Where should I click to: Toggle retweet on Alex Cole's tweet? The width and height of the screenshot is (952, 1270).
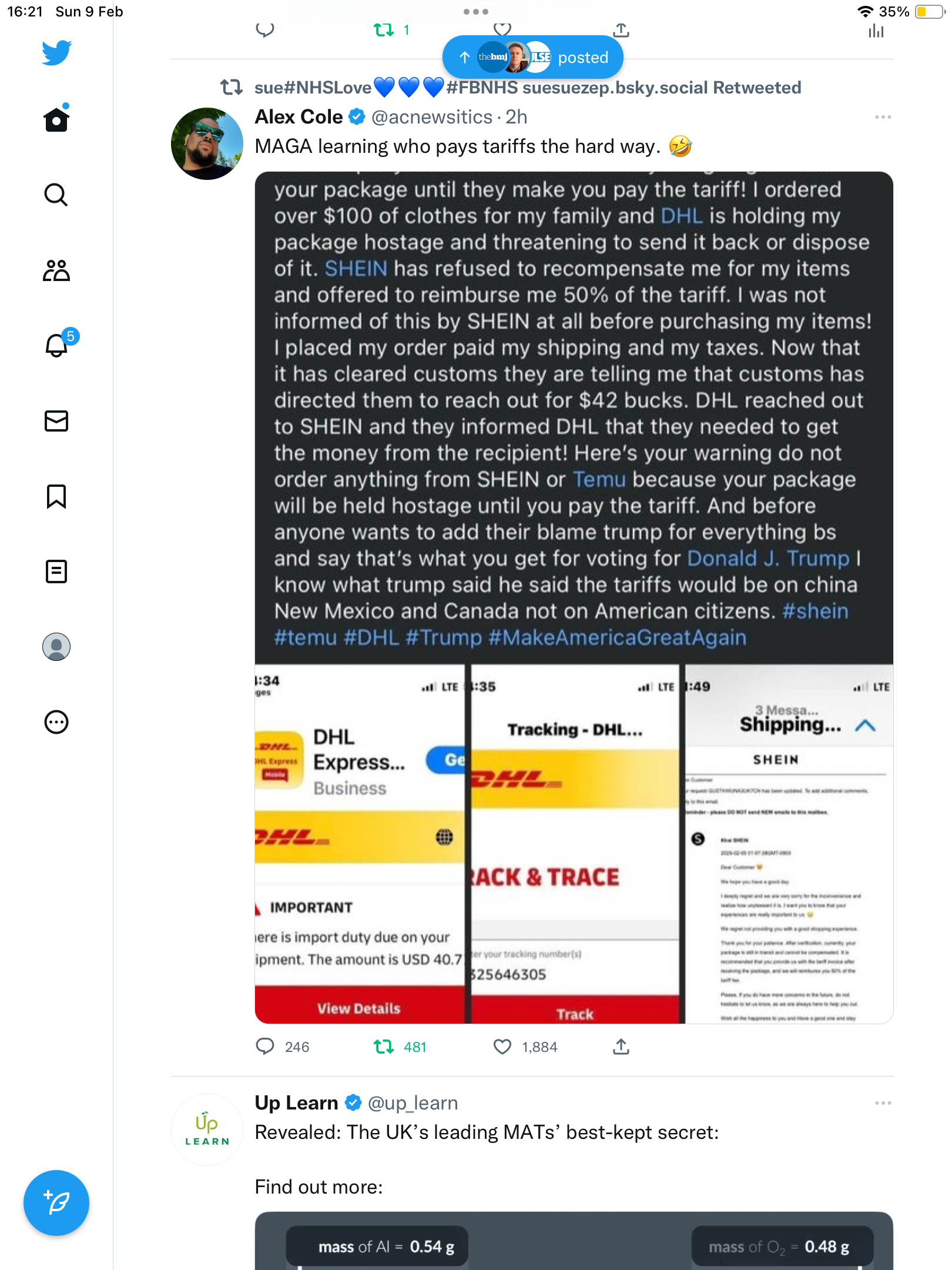[384, 1047]
